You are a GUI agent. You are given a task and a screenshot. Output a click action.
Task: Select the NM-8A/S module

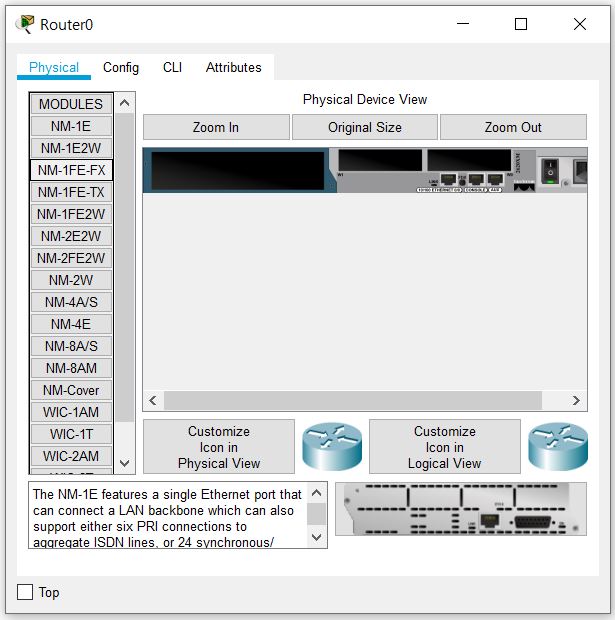pyautogui.click(x=71, y=346)
